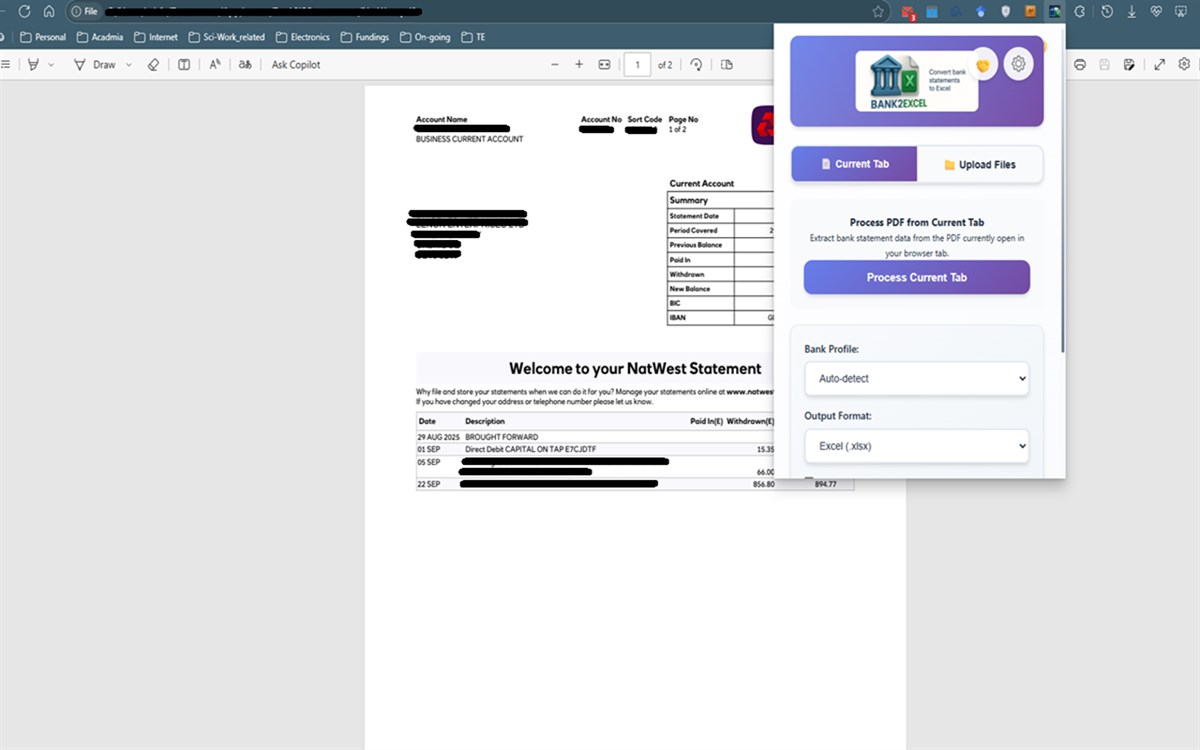Open the Internet bookmarks folder

(x=155, y=37)
